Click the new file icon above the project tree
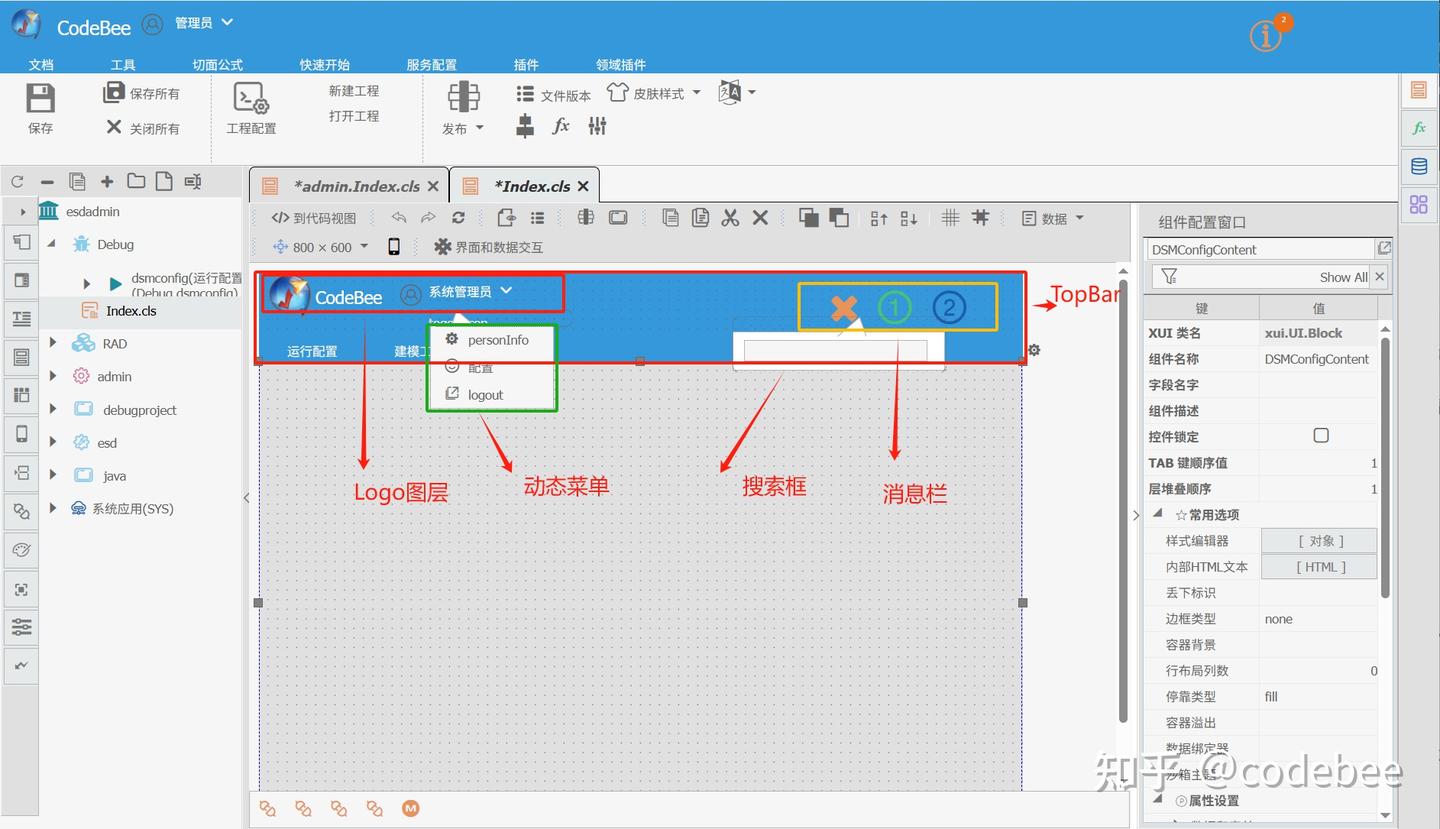1440x829 pixels. tap(164, 182)
